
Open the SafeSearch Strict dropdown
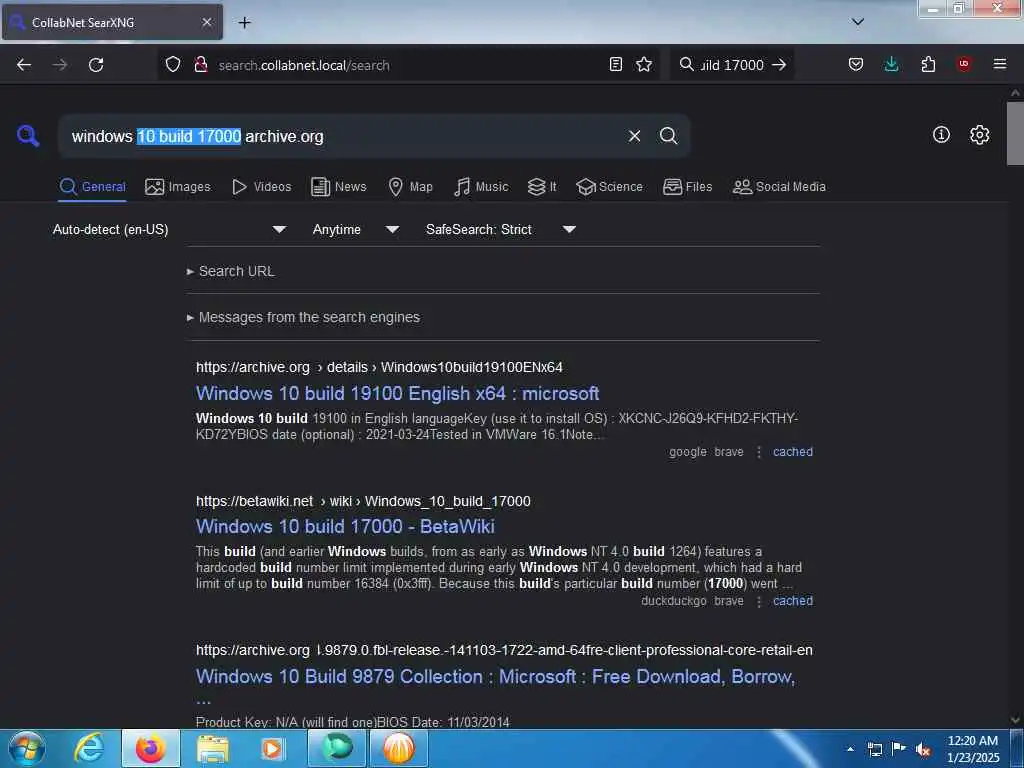tap(500, 229)
